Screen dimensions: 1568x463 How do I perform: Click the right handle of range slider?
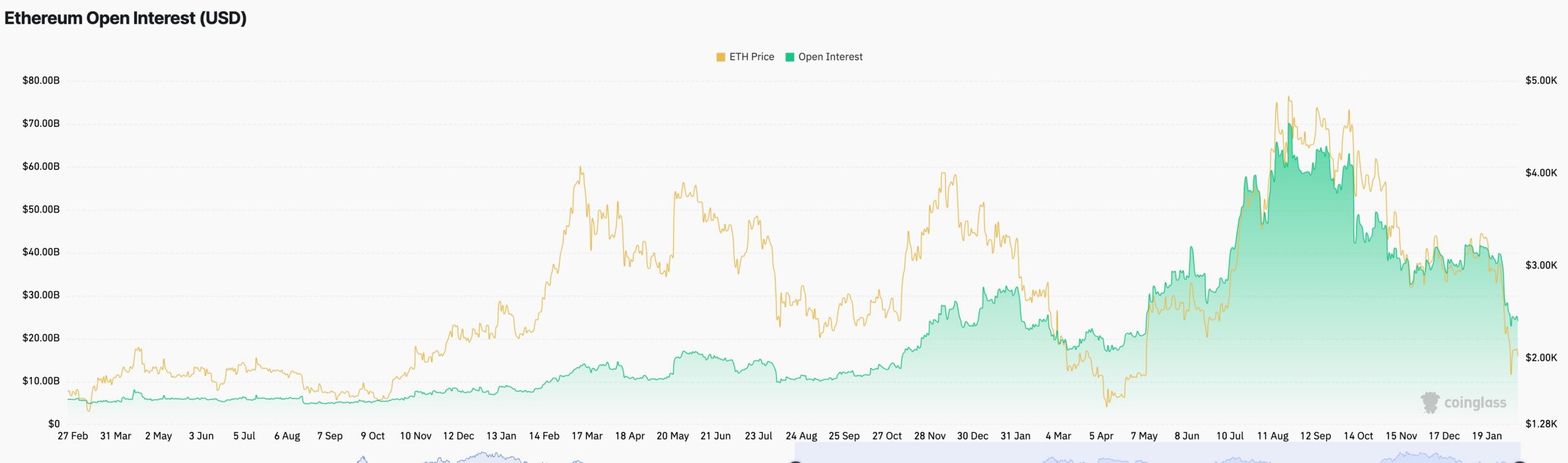click(1520, 461)
